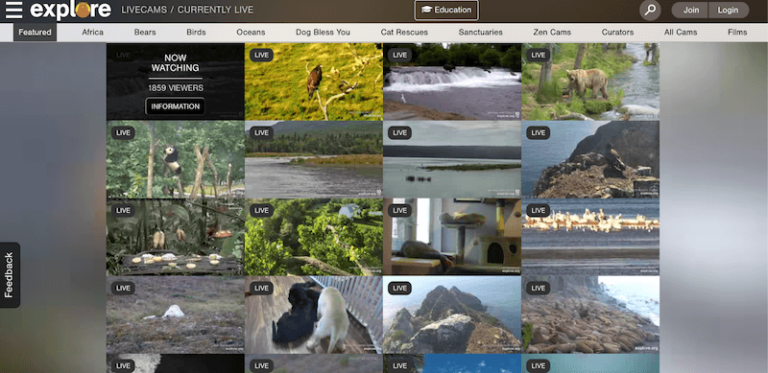
Task: Click LIVE badge on the cat room cam
Action: (x=400, y=210)
